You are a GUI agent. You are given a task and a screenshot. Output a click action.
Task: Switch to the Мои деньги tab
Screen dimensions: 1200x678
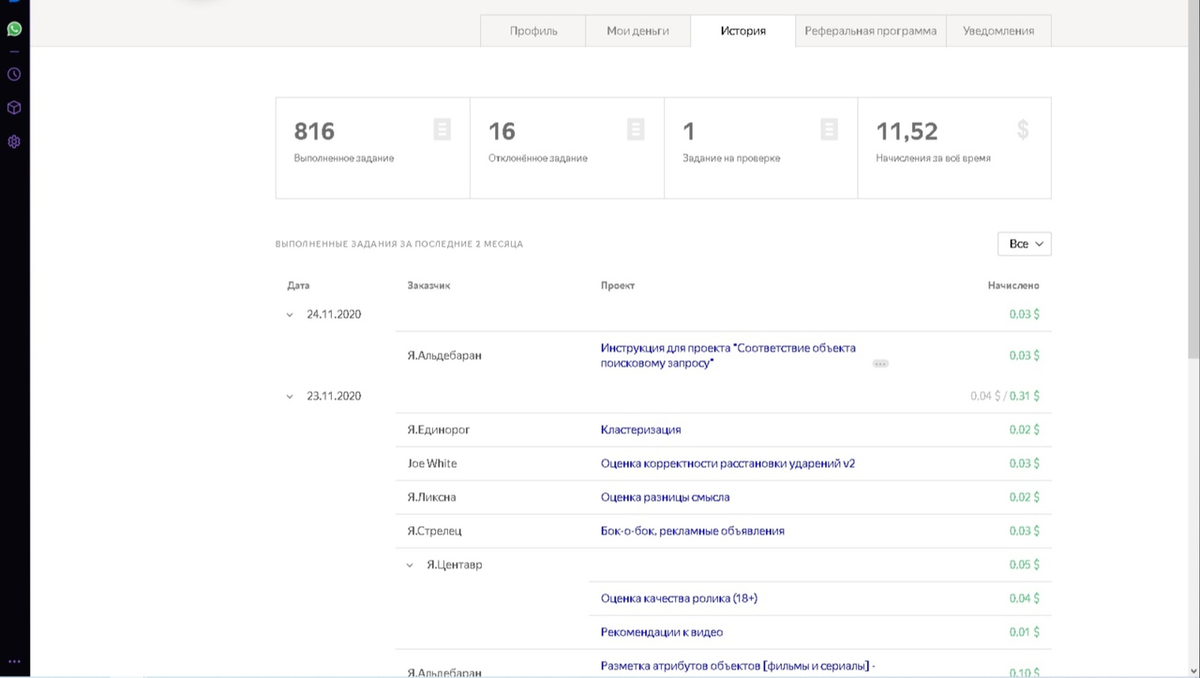pyautogui.click(x=637, y=31)
